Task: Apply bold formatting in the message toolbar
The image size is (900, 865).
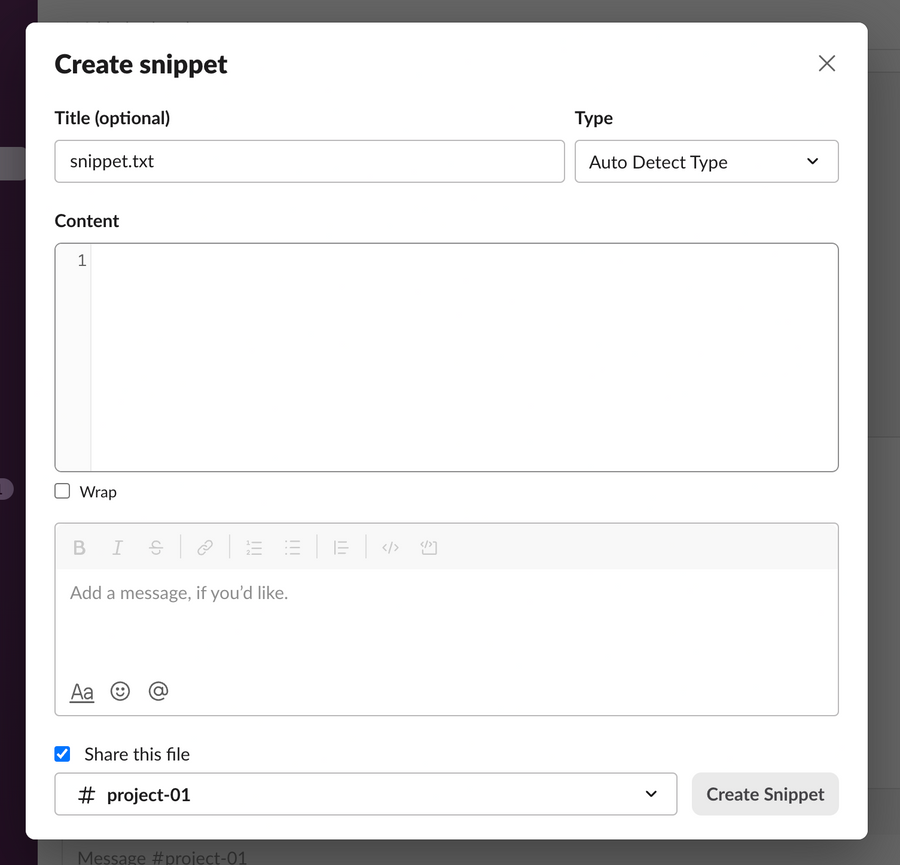Action: tap(79, 547)
